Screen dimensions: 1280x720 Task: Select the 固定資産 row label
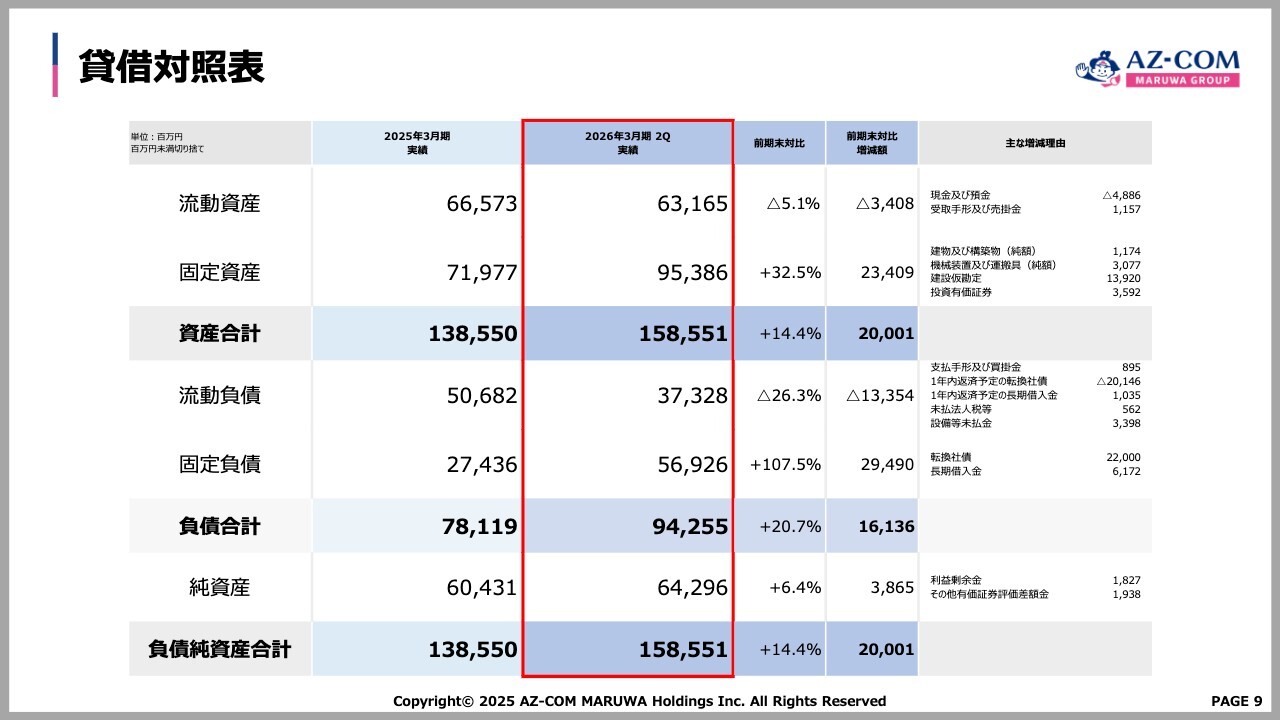[219, 272]
